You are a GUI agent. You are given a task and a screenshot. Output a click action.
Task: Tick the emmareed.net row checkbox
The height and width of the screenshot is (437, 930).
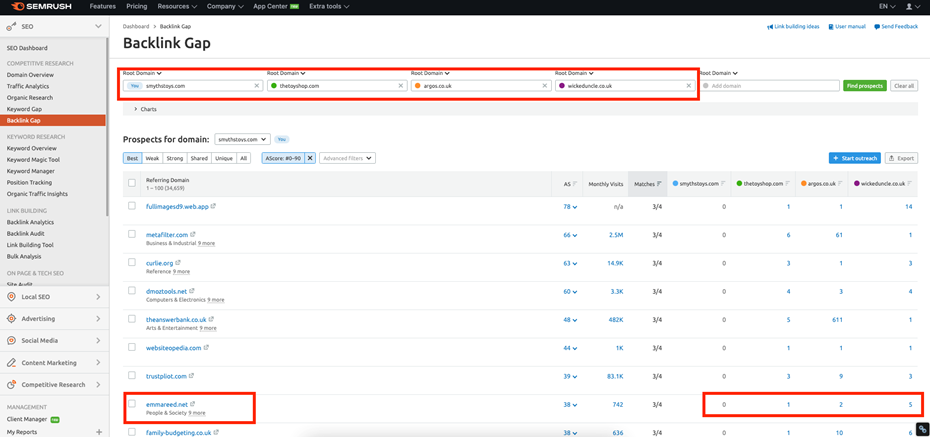(132, 404)
